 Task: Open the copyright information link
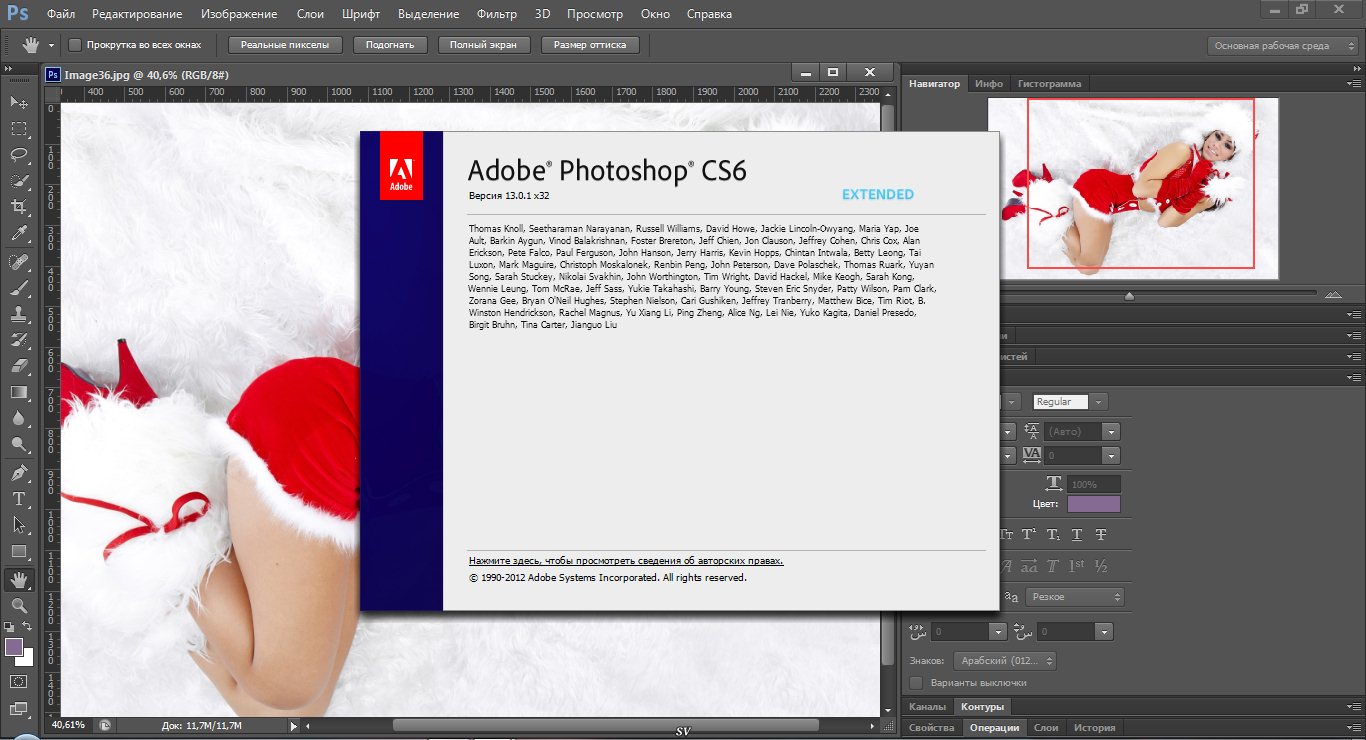(626, 561)
